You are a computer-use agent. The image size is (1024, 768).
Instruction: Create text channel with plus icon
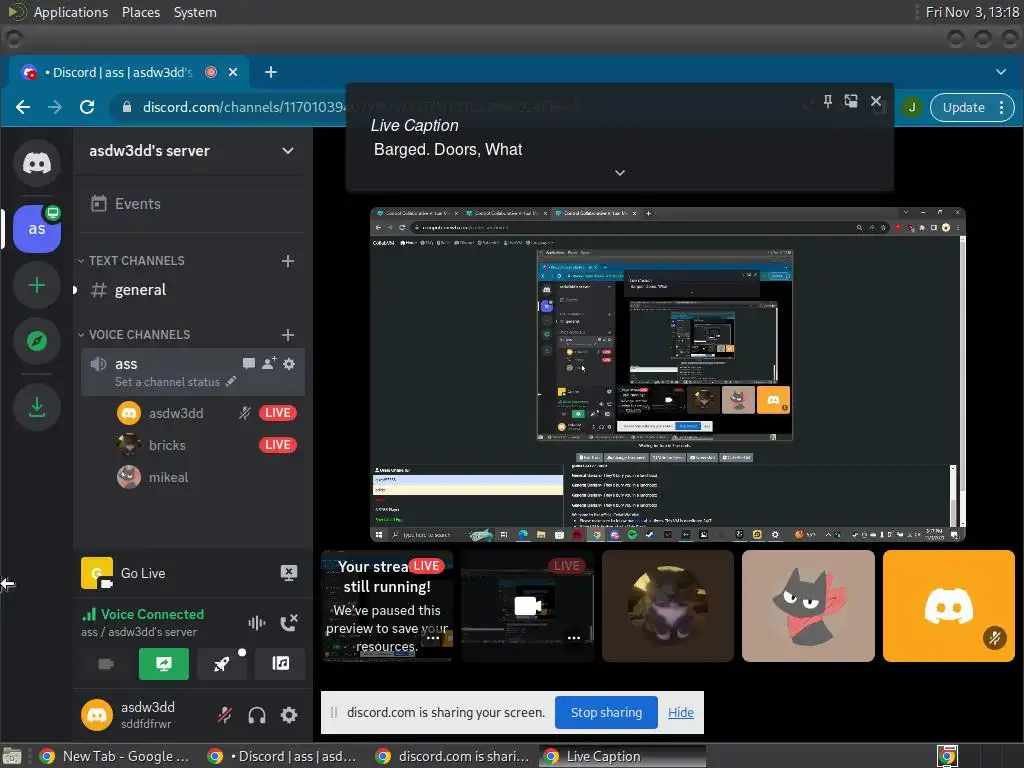coord(287,261)
